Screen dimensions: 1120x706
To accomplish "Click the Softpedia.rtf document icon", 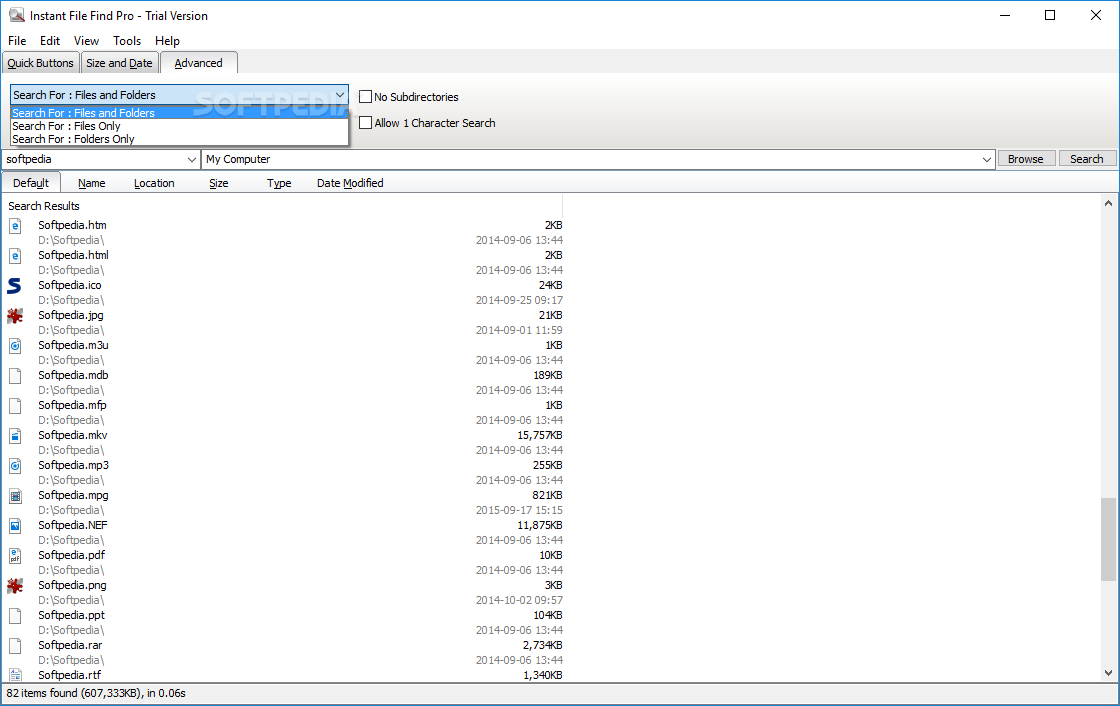I will 15,674.
